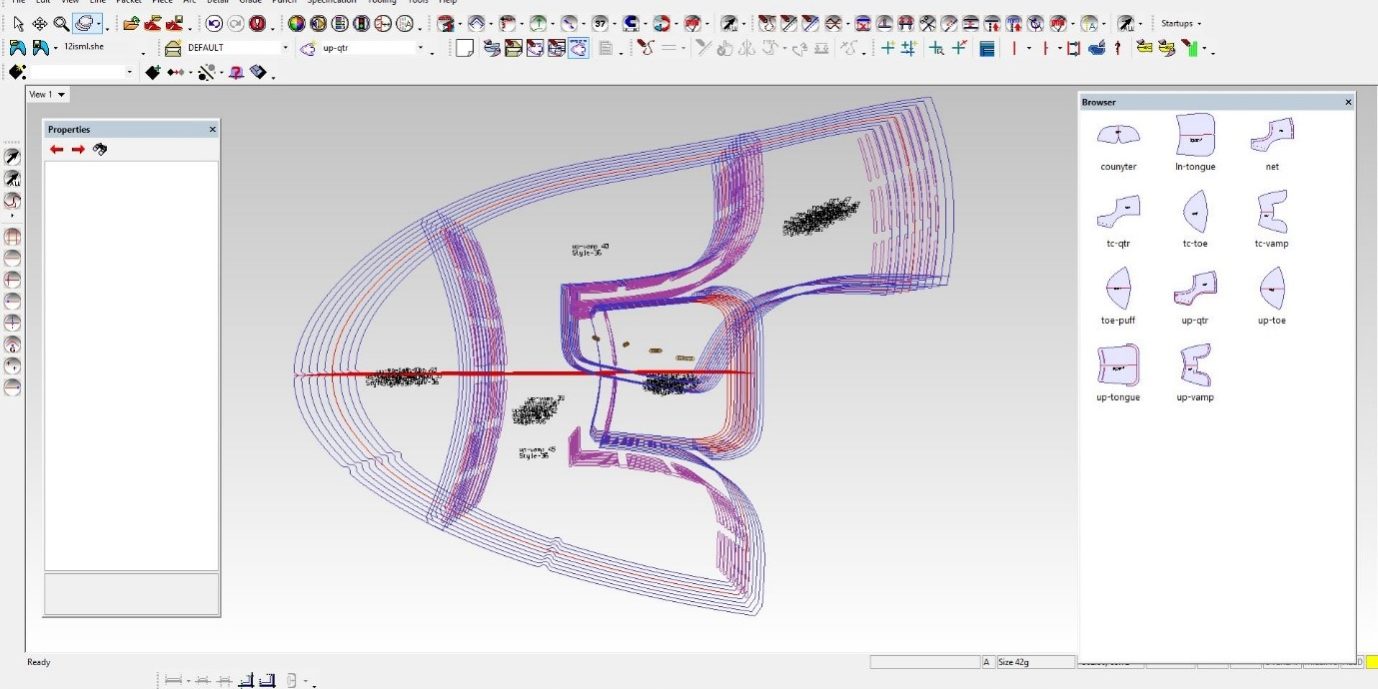This screenshot has width=1378, height=689.
Task: Click the undo icon in toolbar
Action: 214,23
